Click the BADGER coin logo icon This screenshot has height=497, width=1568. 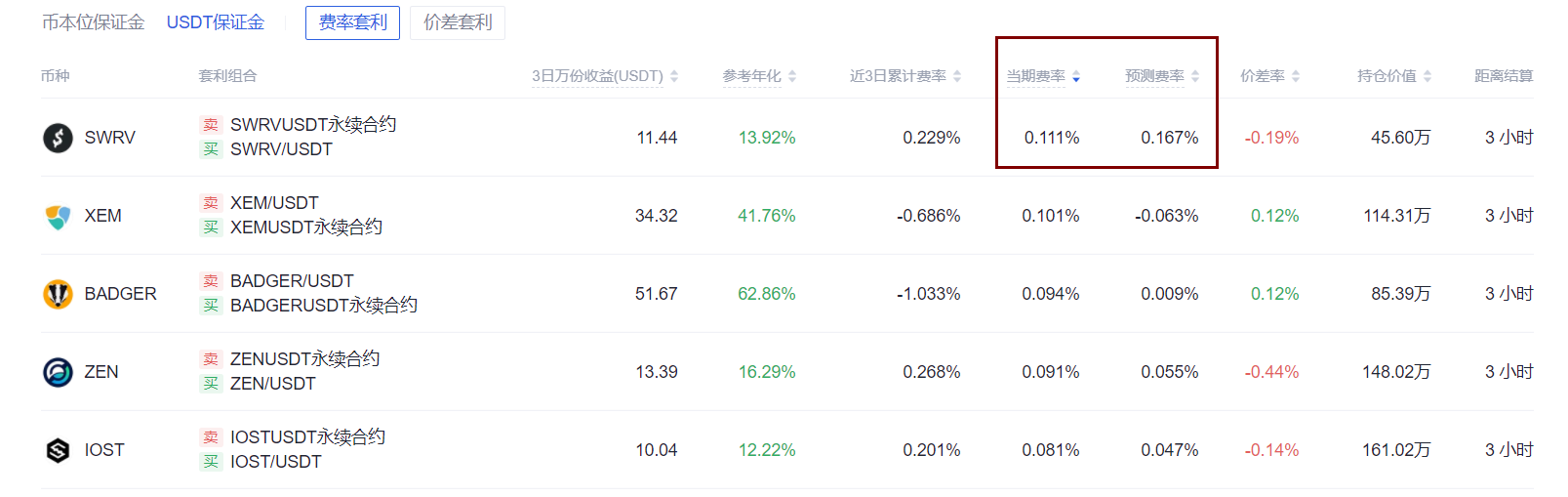pos(58,294)
